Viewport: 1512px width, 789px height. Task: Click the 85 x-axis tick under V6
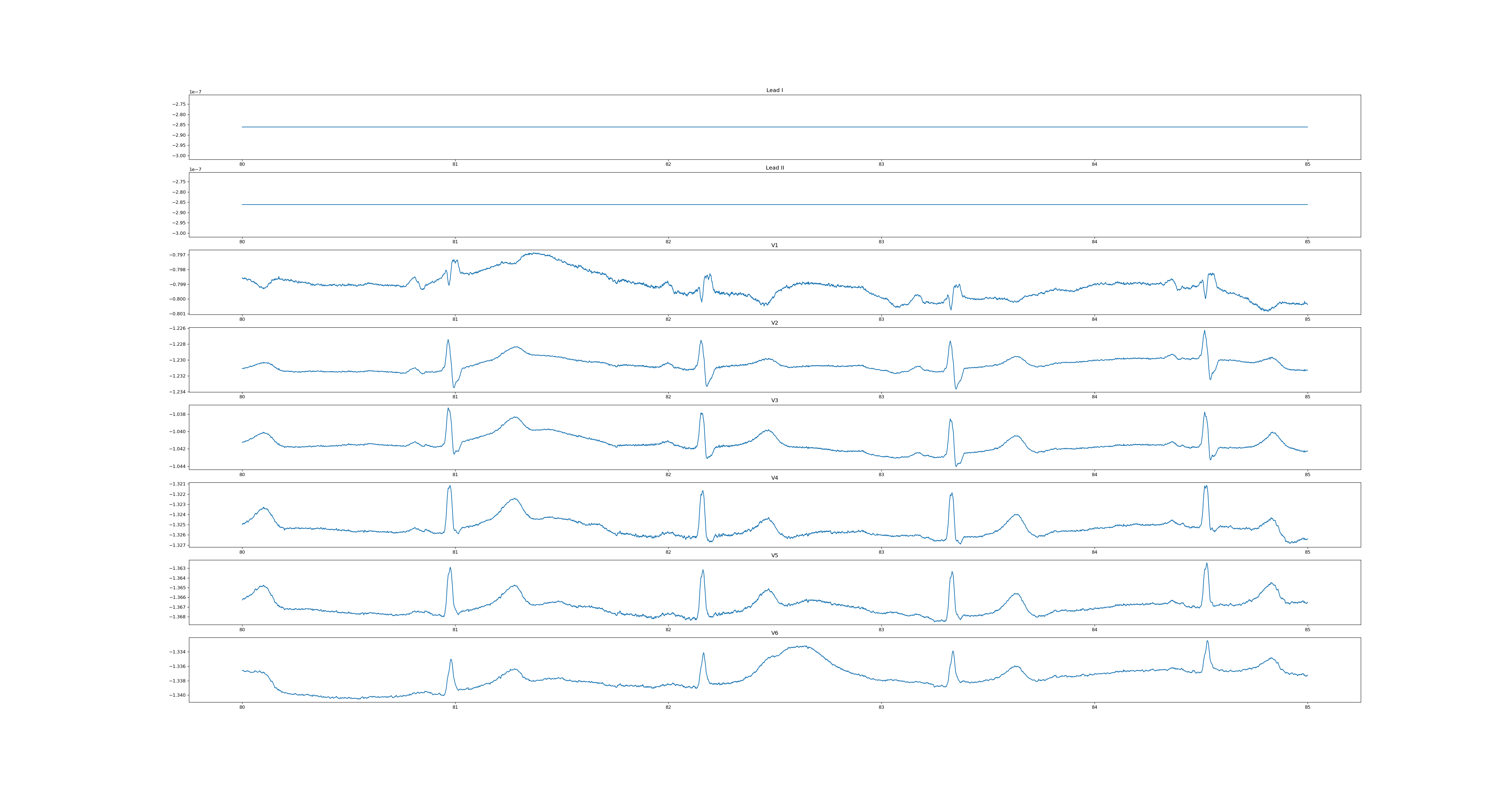(1307, 707)
